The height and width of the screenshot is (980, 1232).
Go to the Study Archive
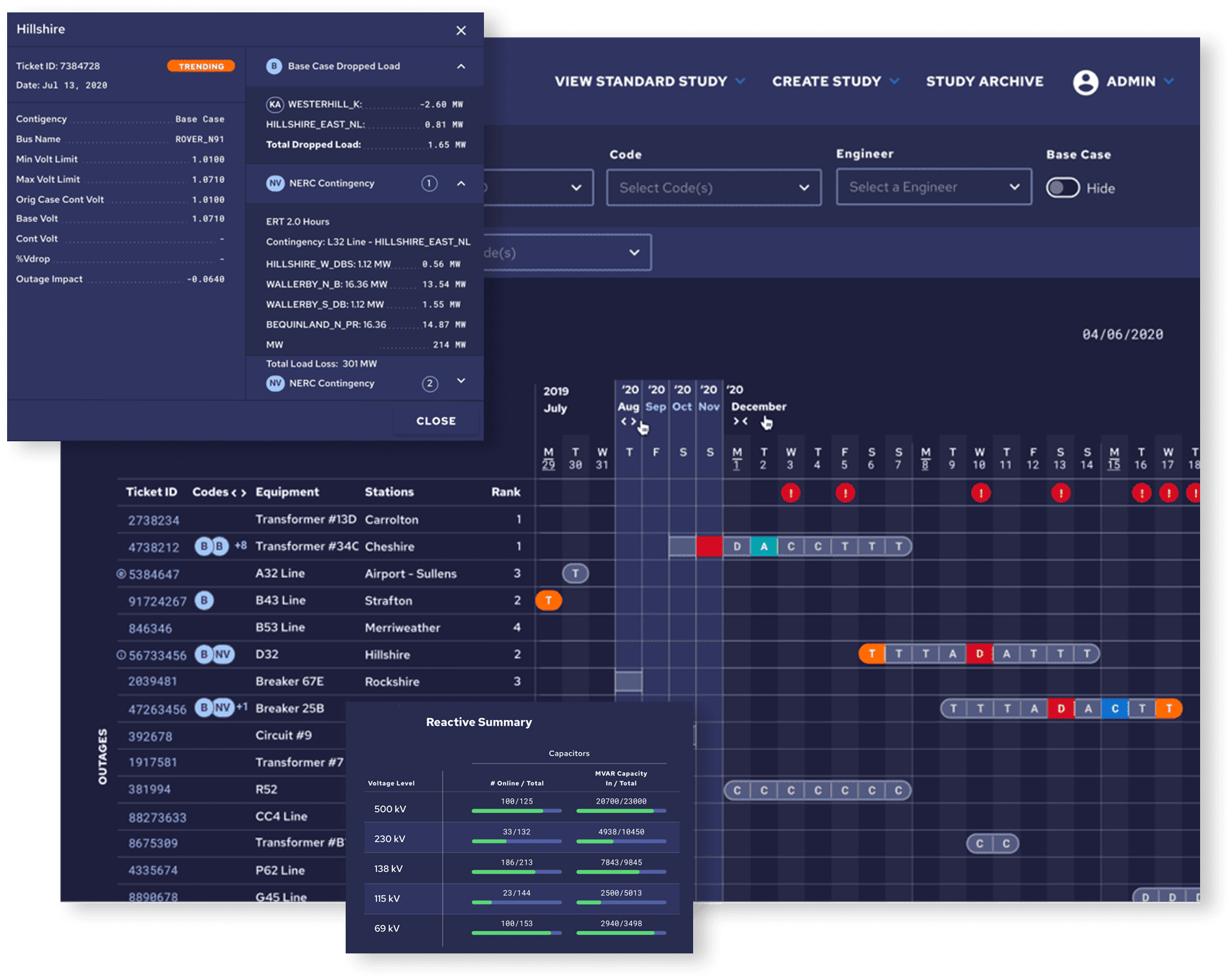(984, 82)
